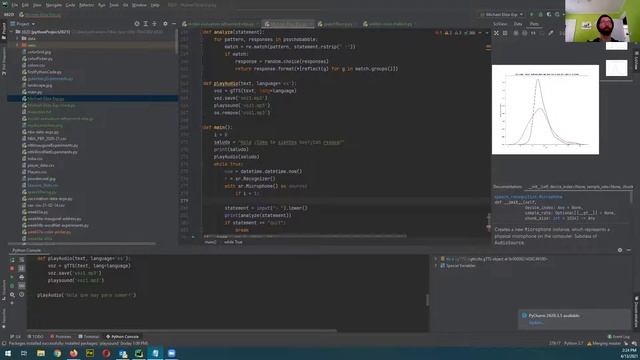
Task: Click the Python Console bottom tab
Action: (x=122, y=337)
